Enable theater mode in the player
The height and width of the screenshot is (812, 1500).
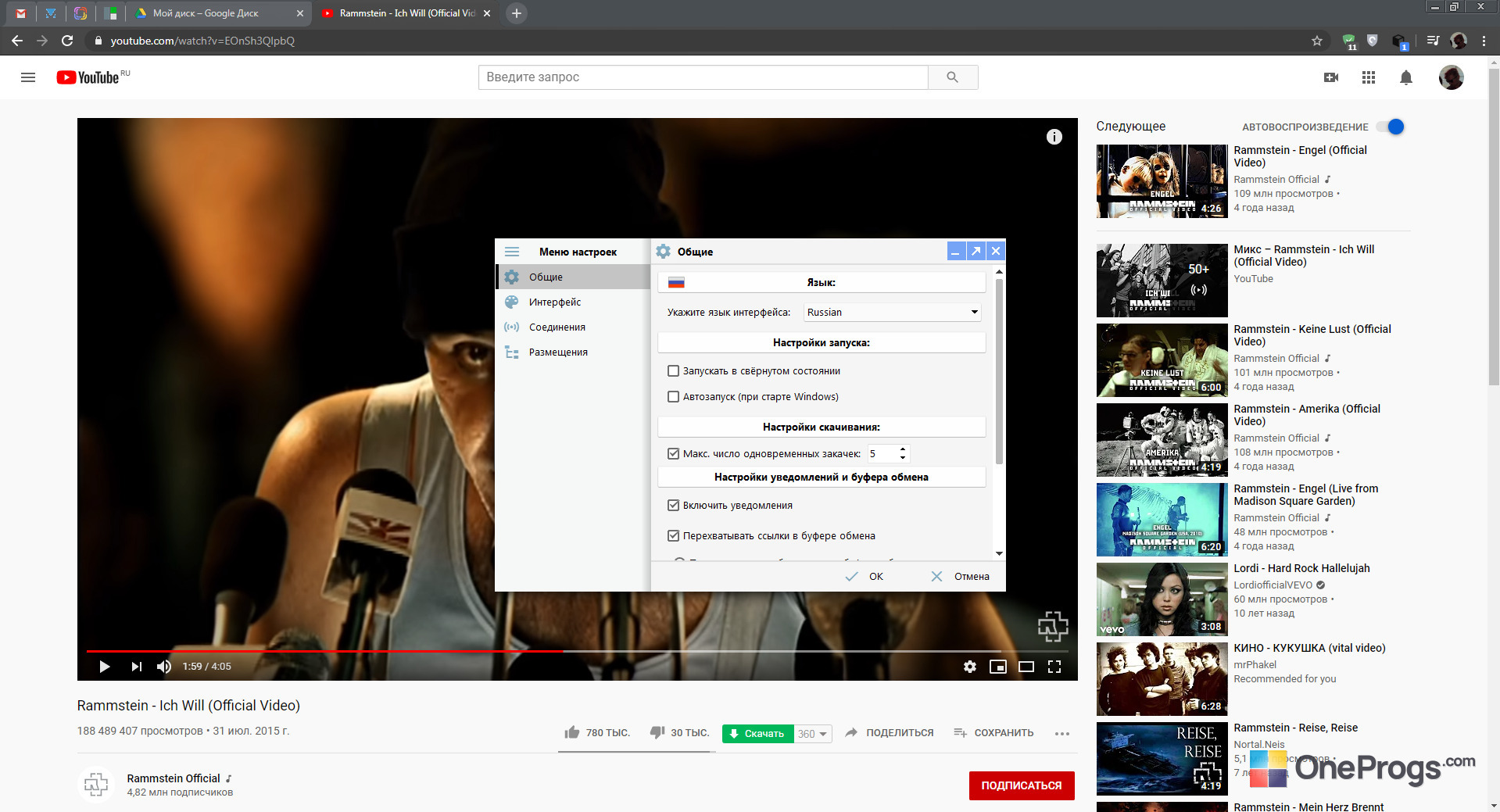(x=1026, y=667)
